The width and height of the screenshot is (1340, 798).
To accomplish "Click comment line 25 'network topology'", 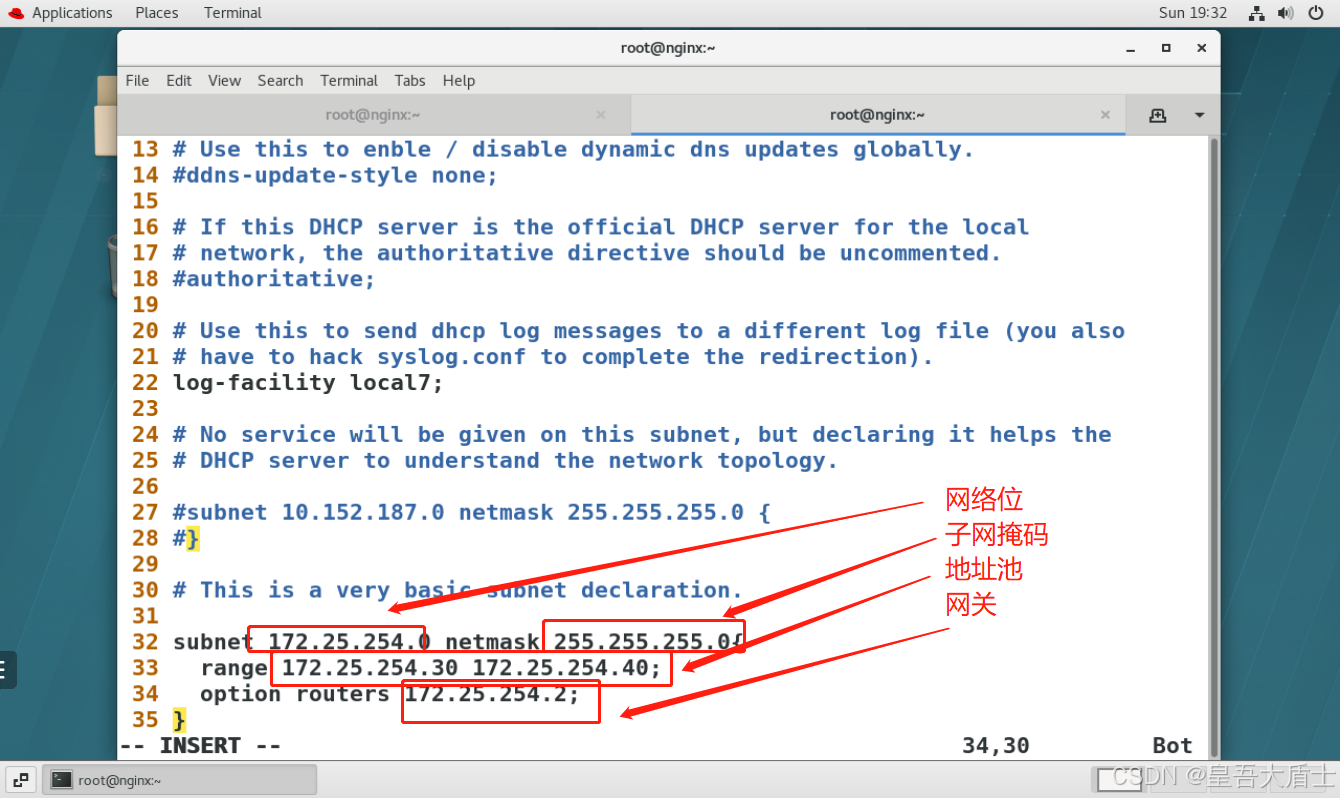I will (505, 461).
